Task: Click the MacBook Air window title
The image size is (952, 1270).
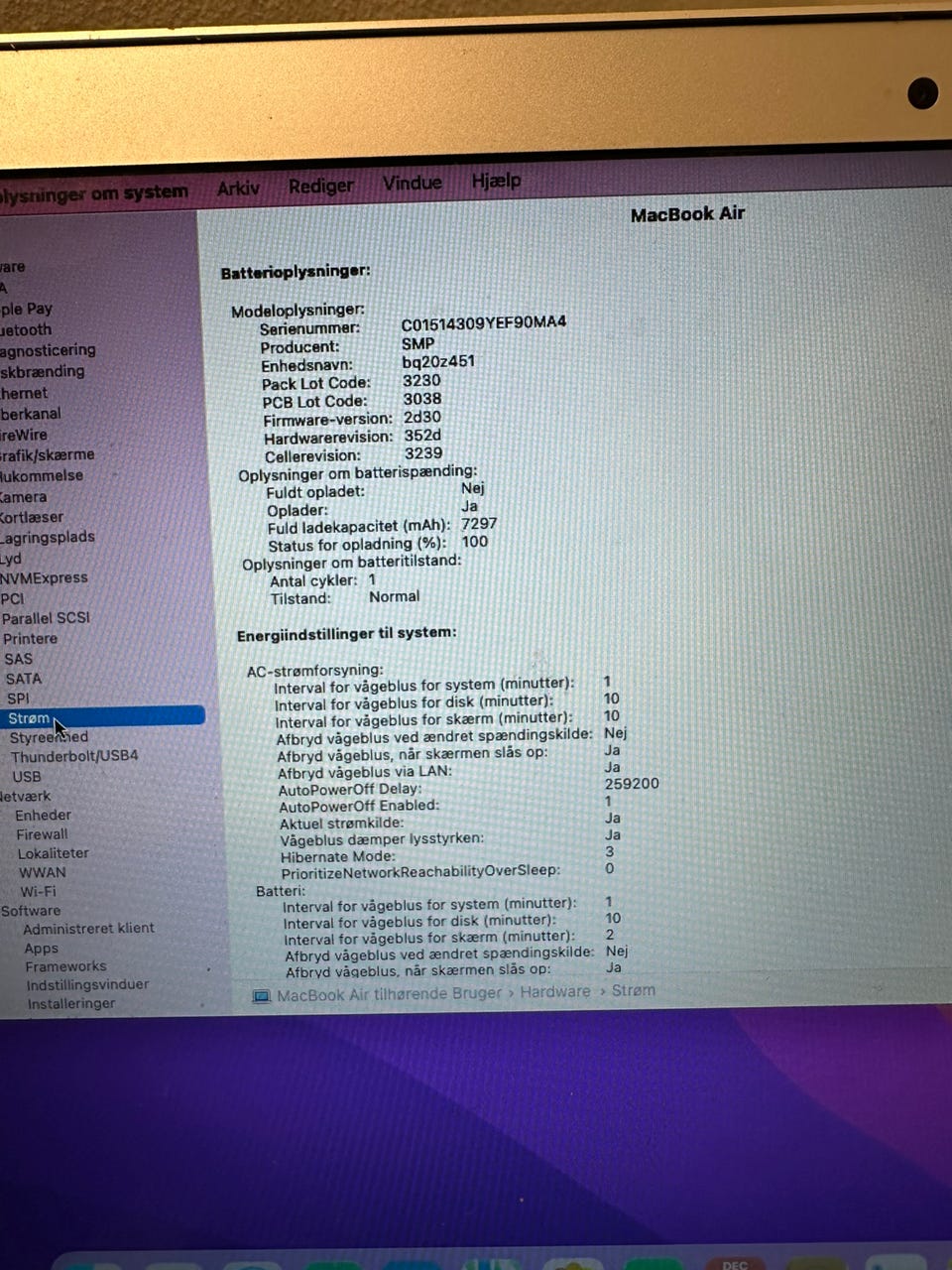Action: tap(687, 213)
